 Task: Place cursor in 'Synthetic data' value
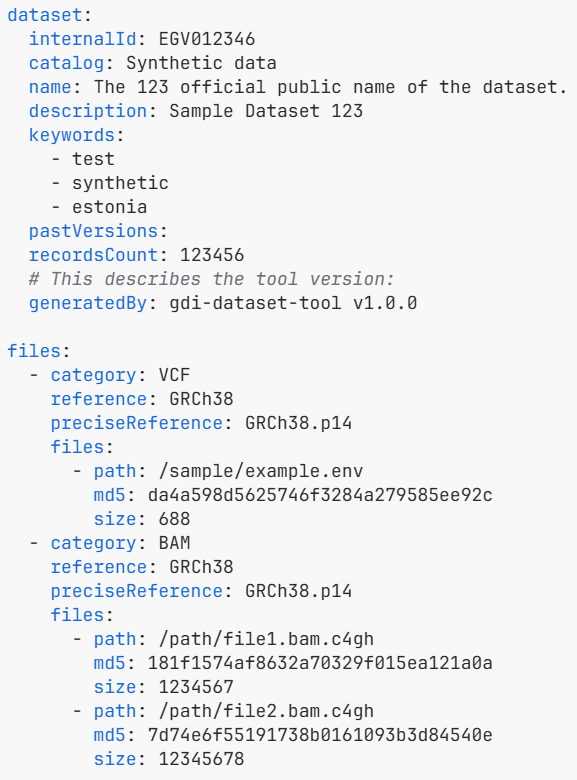click(201, 63)
